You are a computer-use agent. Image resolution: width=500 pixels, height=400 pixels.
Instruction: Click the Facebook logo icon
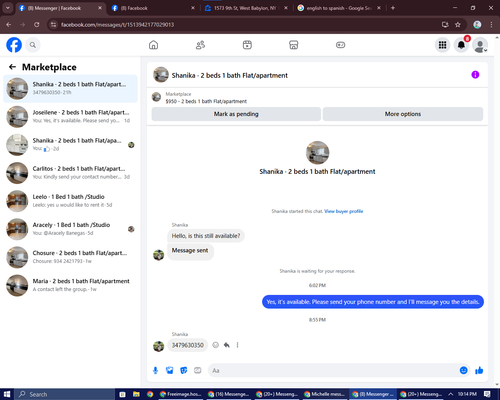tap(14, 45)
